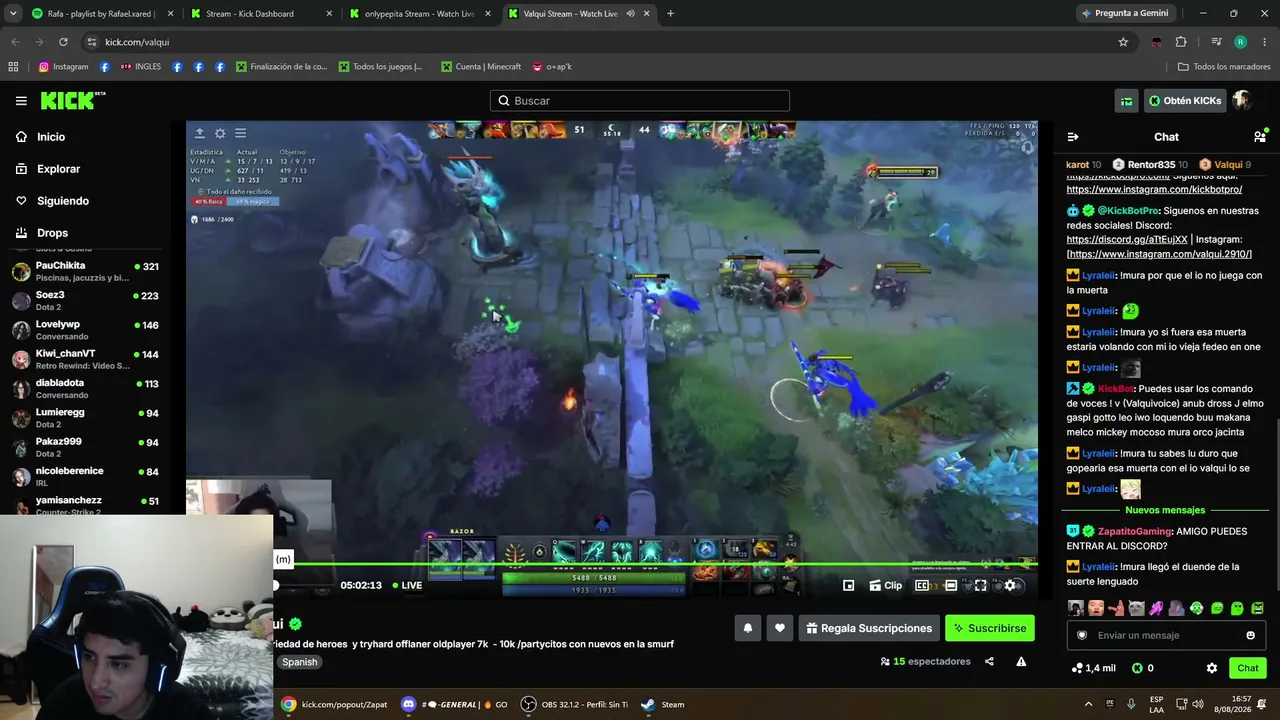Open the mini player icon in video controls
Screen dimensions: 1280x720
tap(848, 586)
